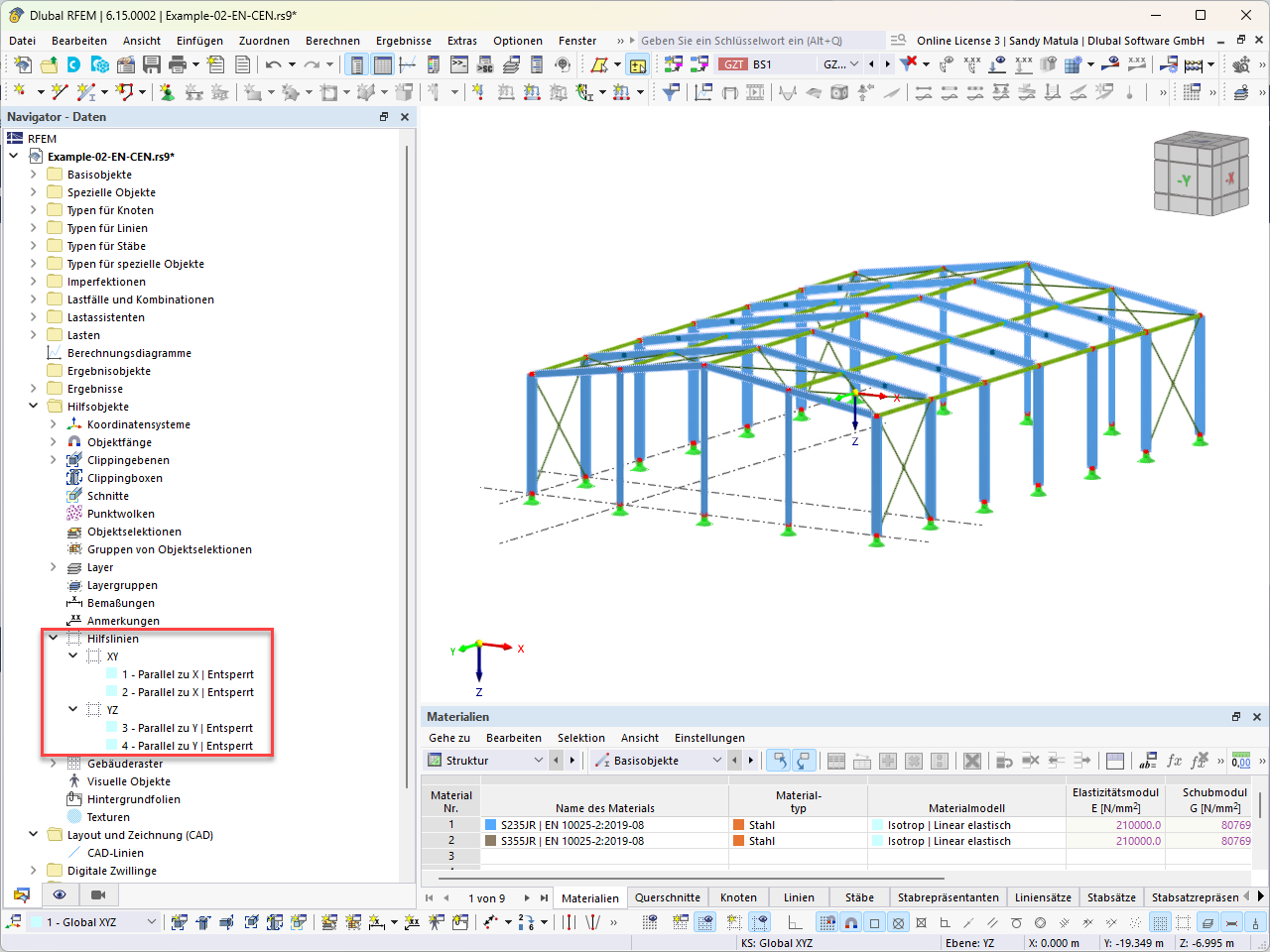The width and height of the screenshot is (1270, 952).
Task: Redo the last undone action
Action: coord(312,64)
